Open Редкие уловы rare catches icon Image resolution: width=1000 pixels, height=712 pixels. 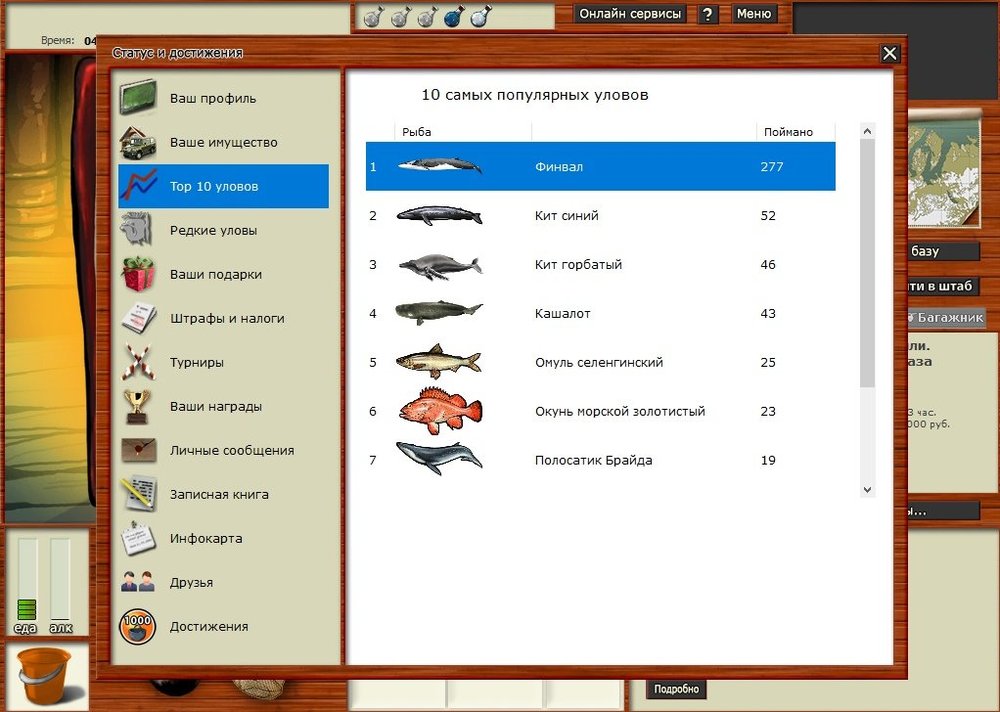click(x=138, y=230)
